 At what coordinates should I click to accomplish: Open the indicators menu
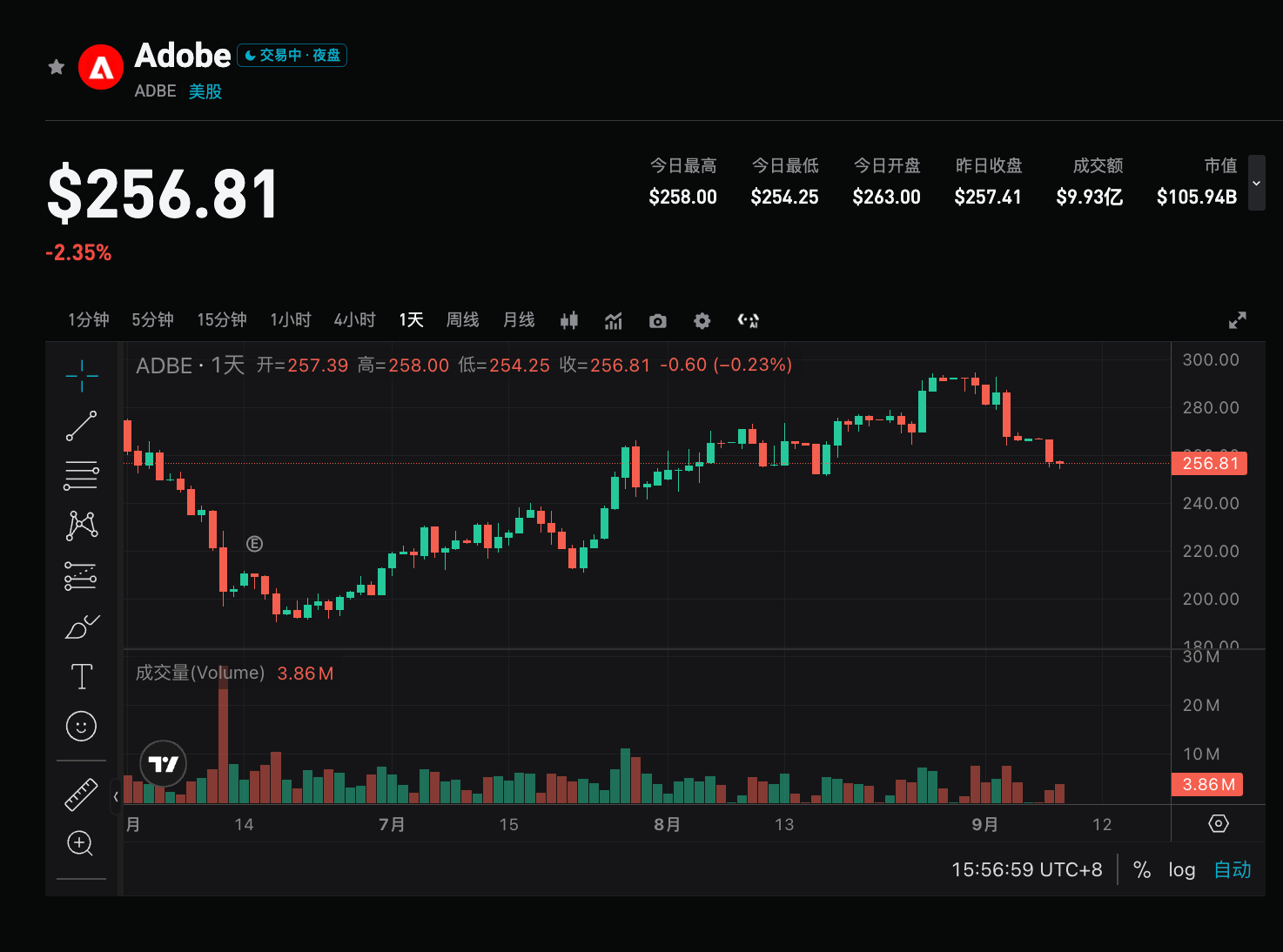[614, 321]
